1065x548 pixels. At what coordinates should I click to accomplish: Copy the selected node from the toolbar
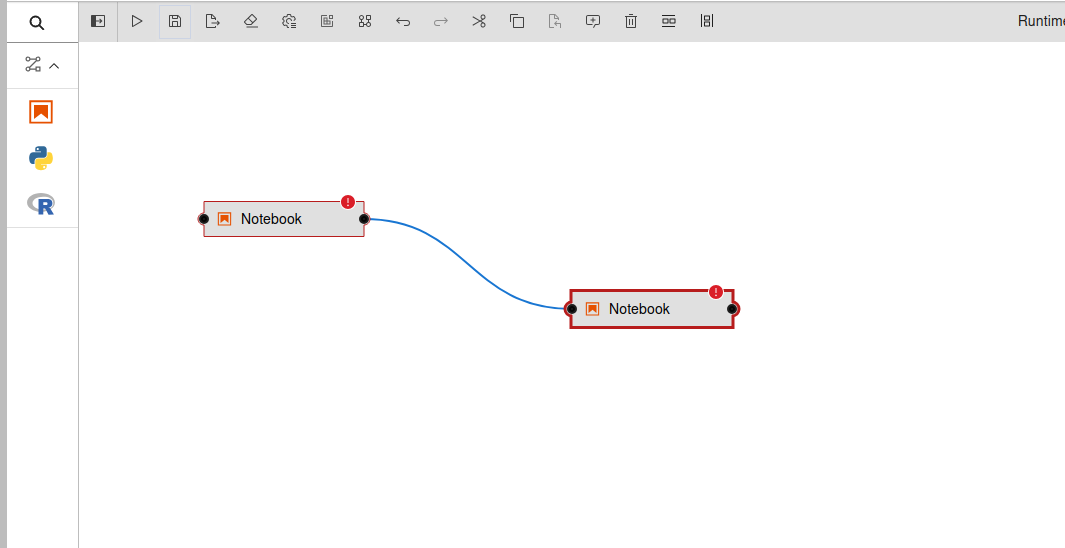(x=517, y=21)
